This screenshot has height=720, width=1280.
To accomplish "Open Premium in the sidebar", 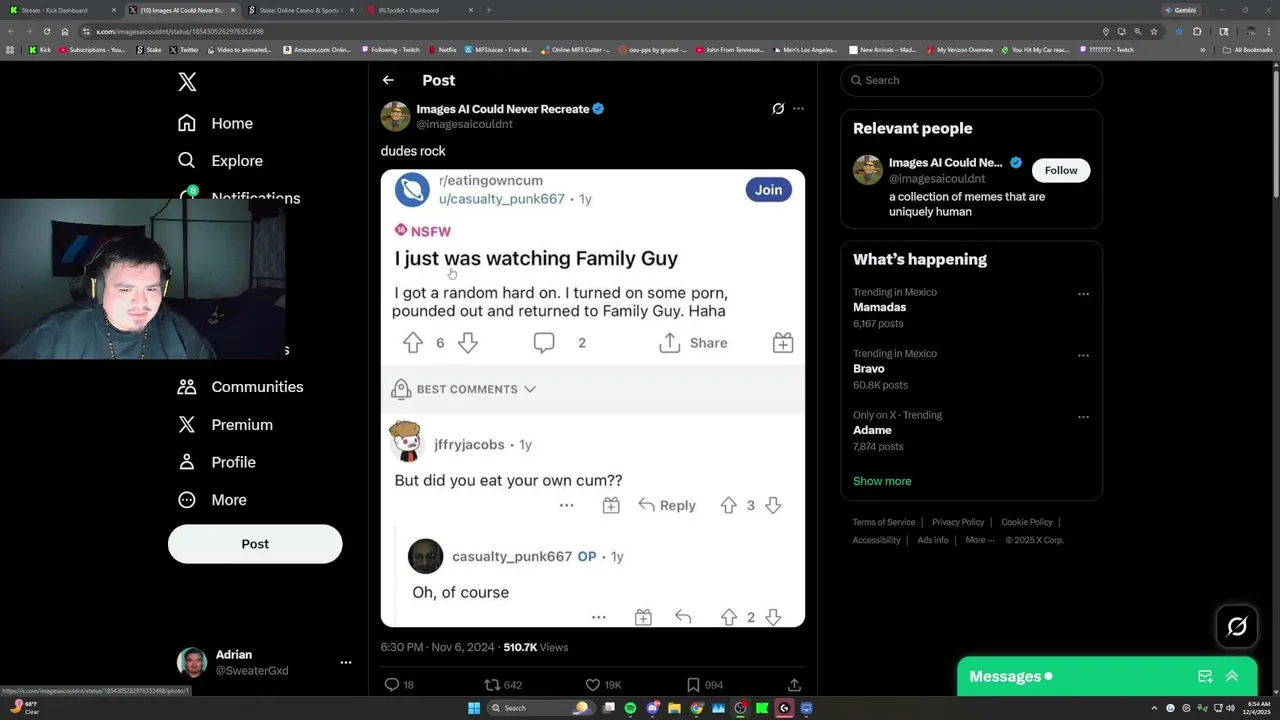I will 225,424.
